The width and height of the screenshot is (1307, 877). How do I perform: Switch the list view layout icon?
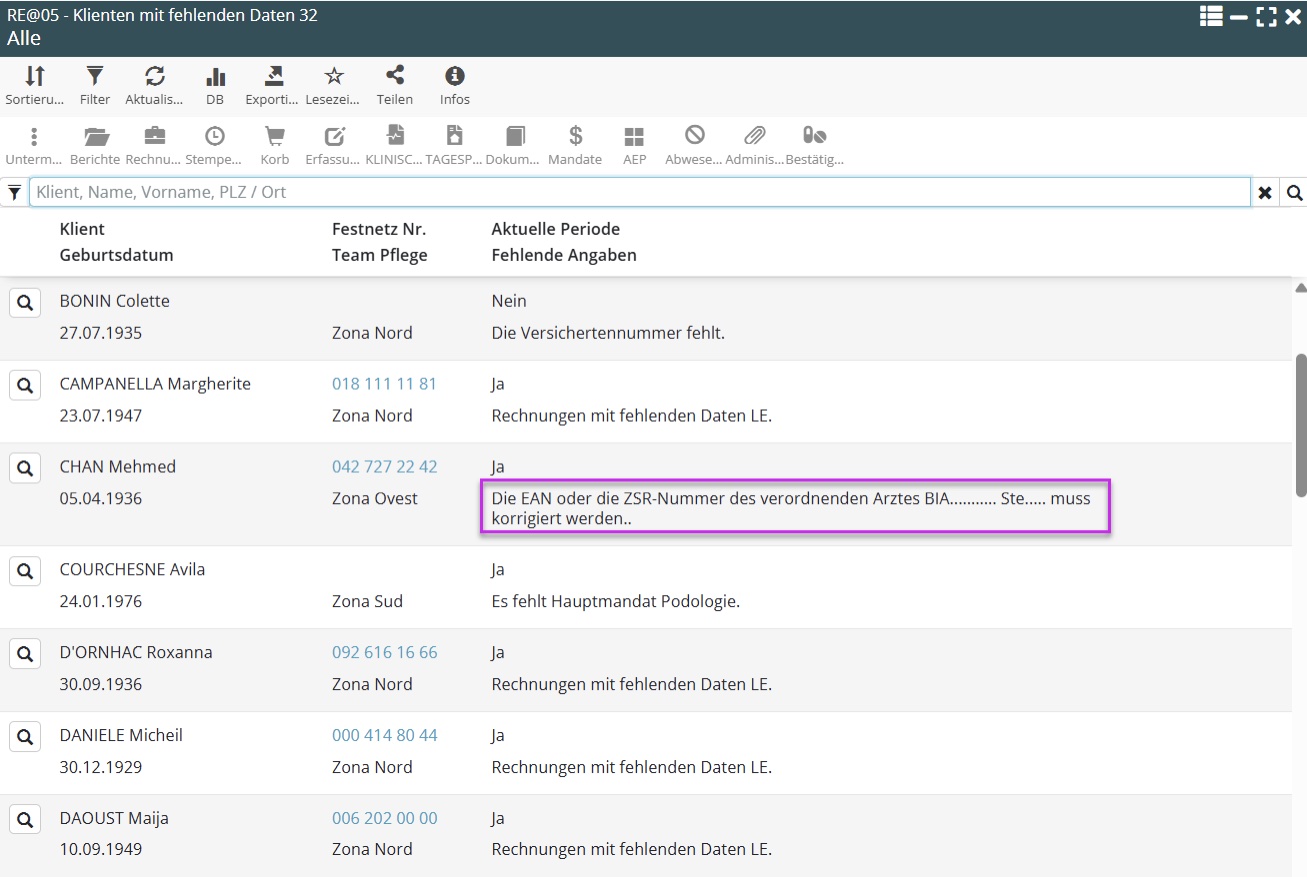coord(1211,16)
